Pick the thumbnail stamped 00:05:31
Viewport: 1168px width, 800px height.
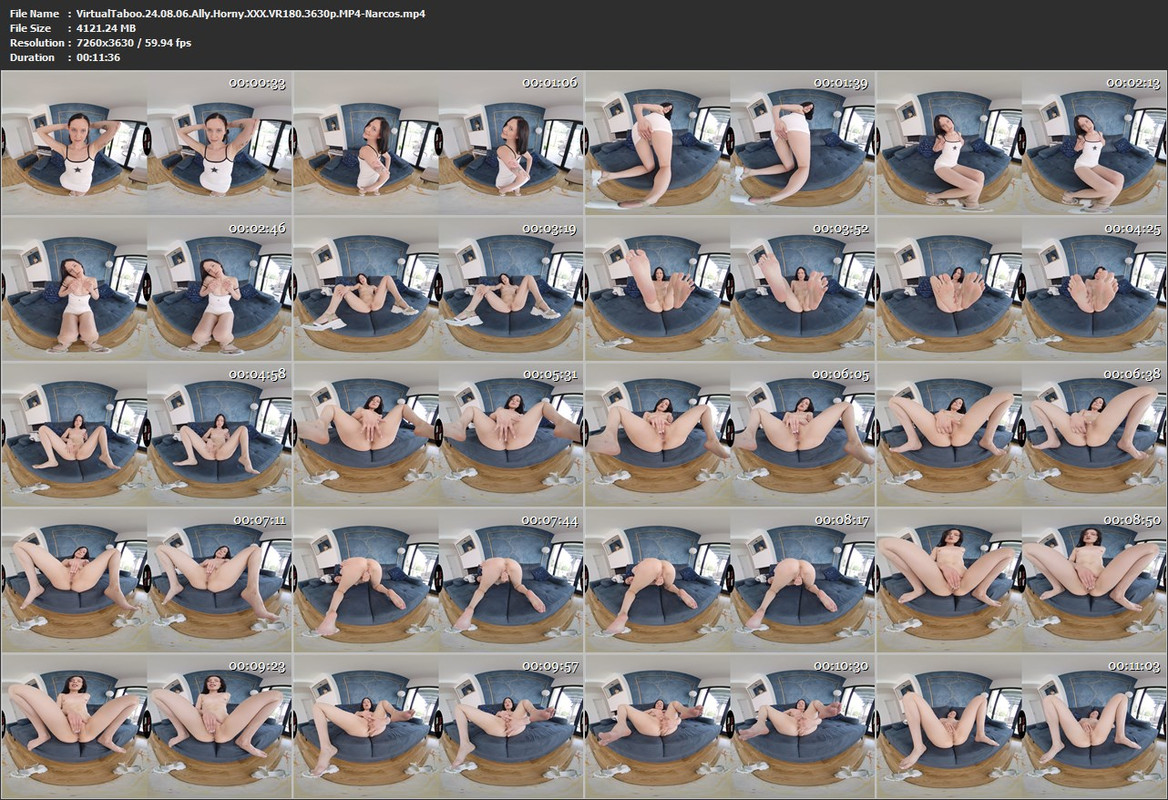(438, 435)
